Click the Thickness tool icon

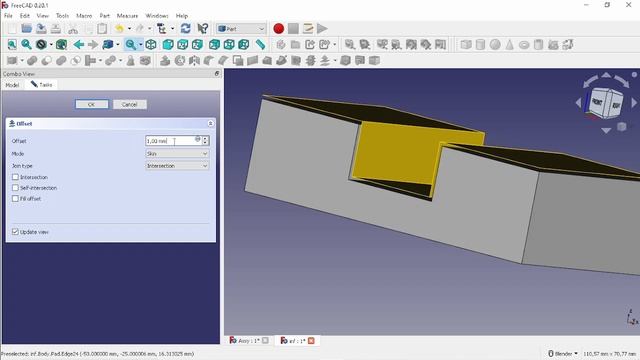pos(345,61)
